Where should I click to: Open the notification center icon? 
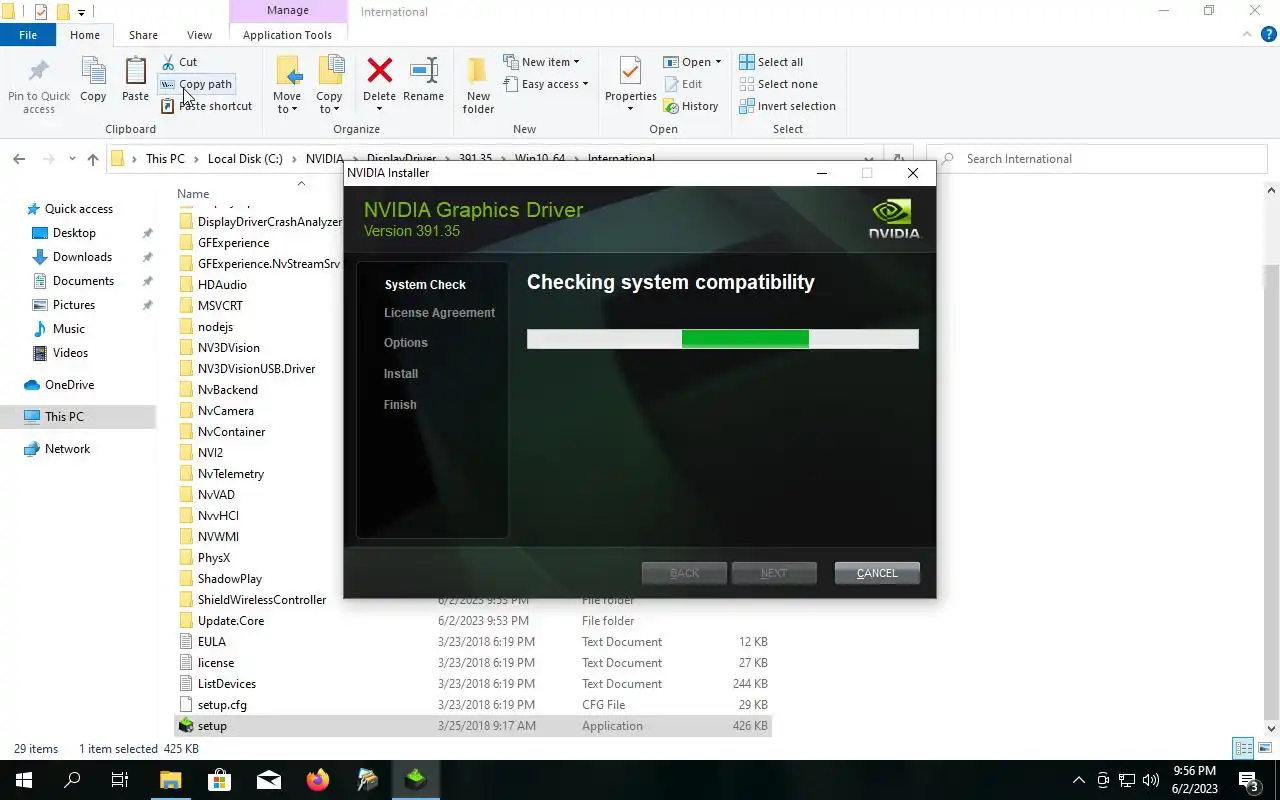[x=1249, y=780]
